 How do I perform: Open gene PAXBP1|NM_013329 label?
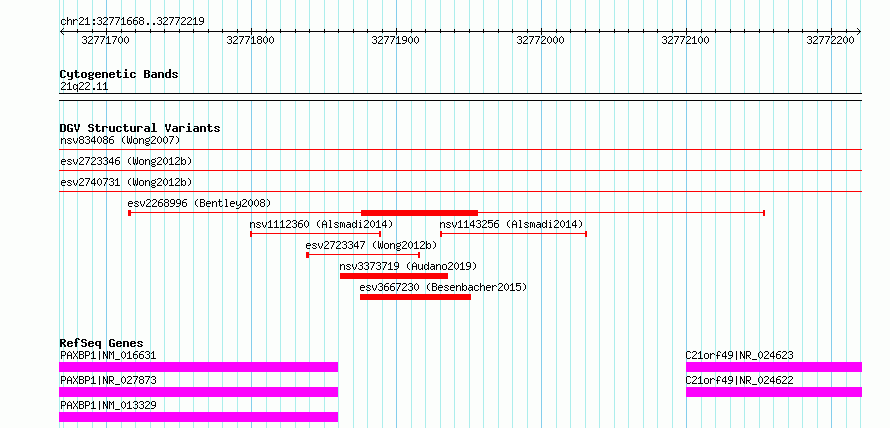pyautogui.click(x=108, y=406)
